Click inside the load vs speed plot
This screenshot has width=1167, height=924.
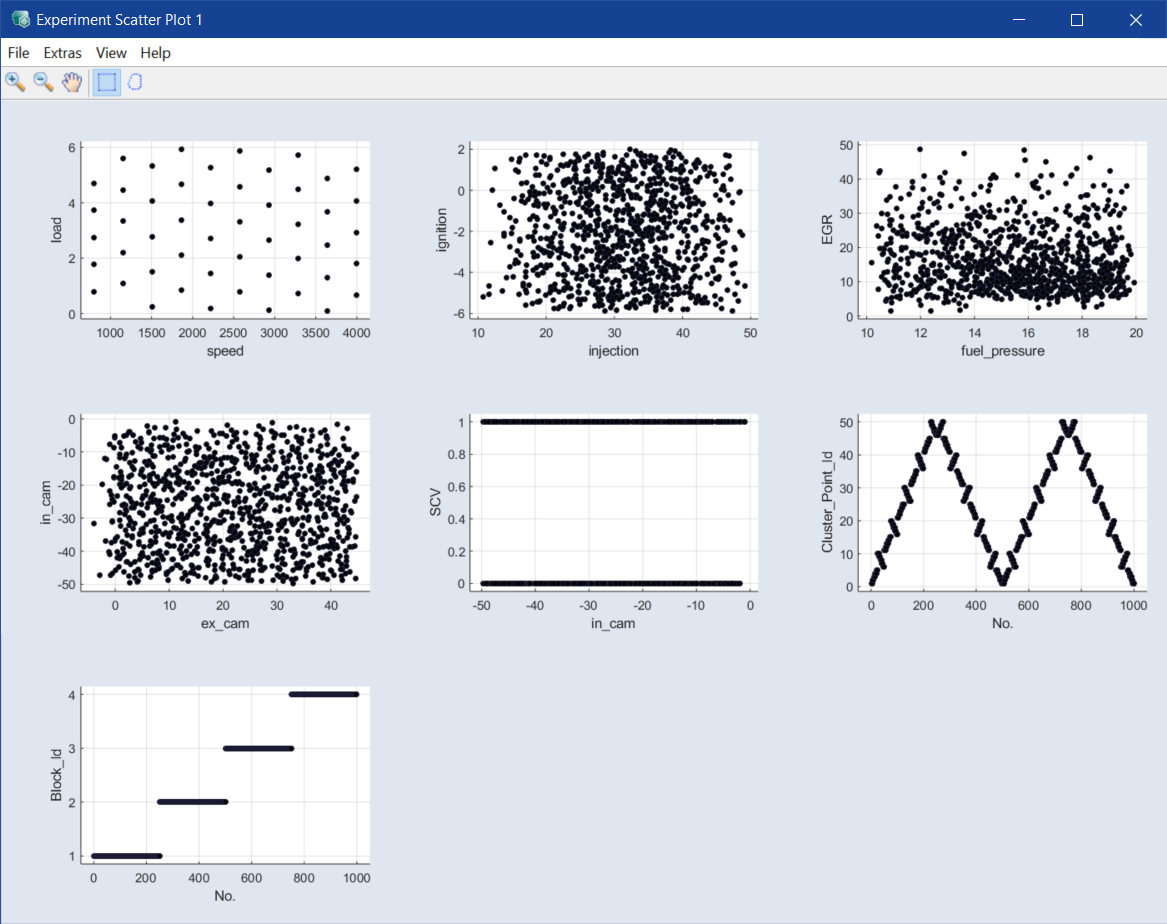[225, 229]
